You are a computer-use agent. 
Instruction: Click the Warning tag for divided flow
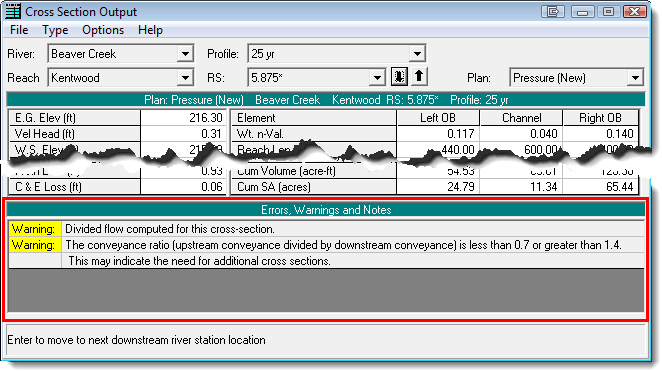click(35, 229)
